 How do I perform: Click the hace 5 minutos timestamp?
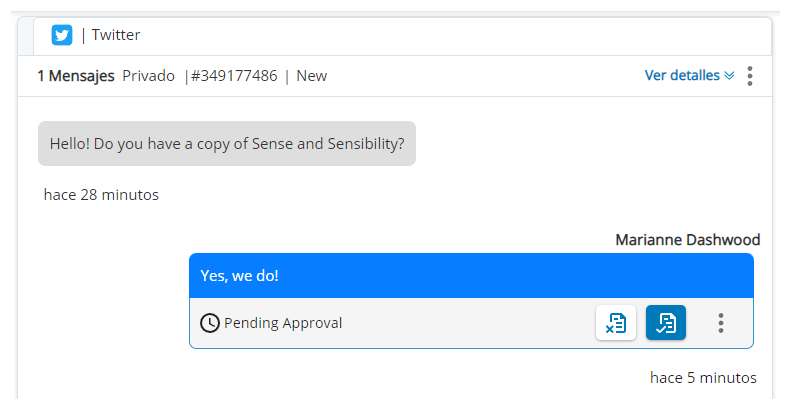point(703,378)
